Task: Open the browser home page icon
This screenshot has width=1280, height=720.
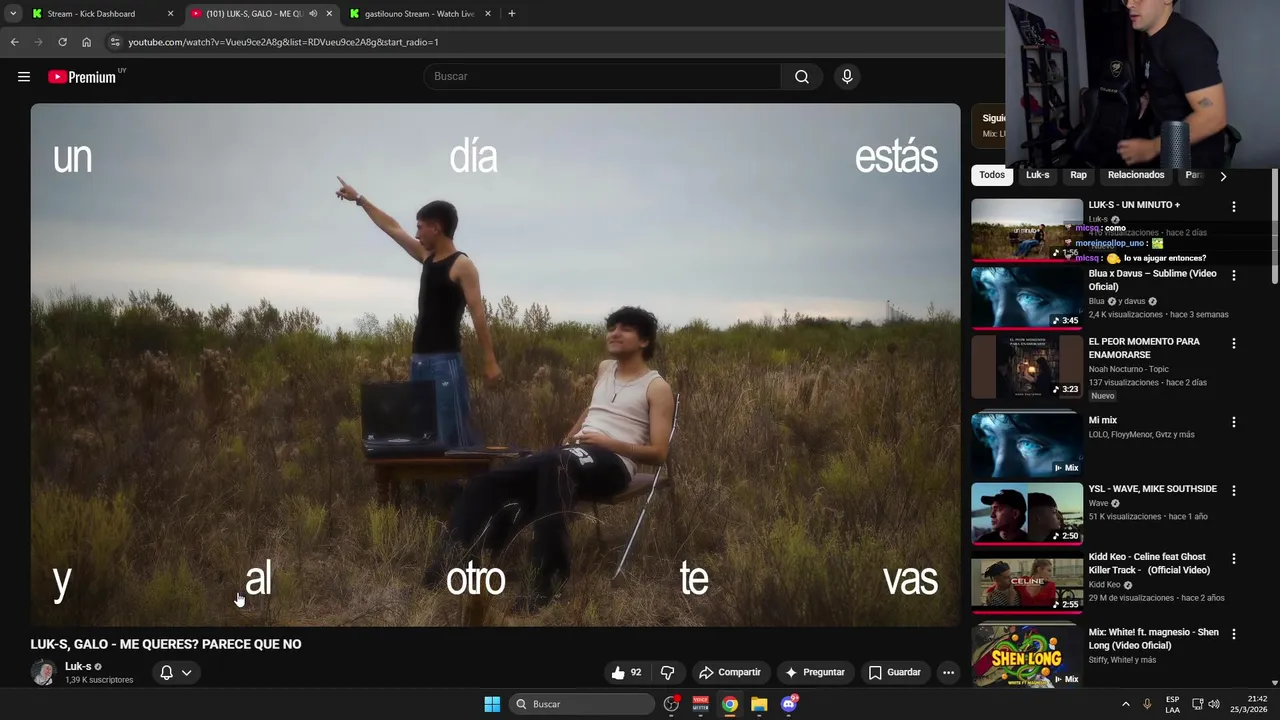Action: 86,42
